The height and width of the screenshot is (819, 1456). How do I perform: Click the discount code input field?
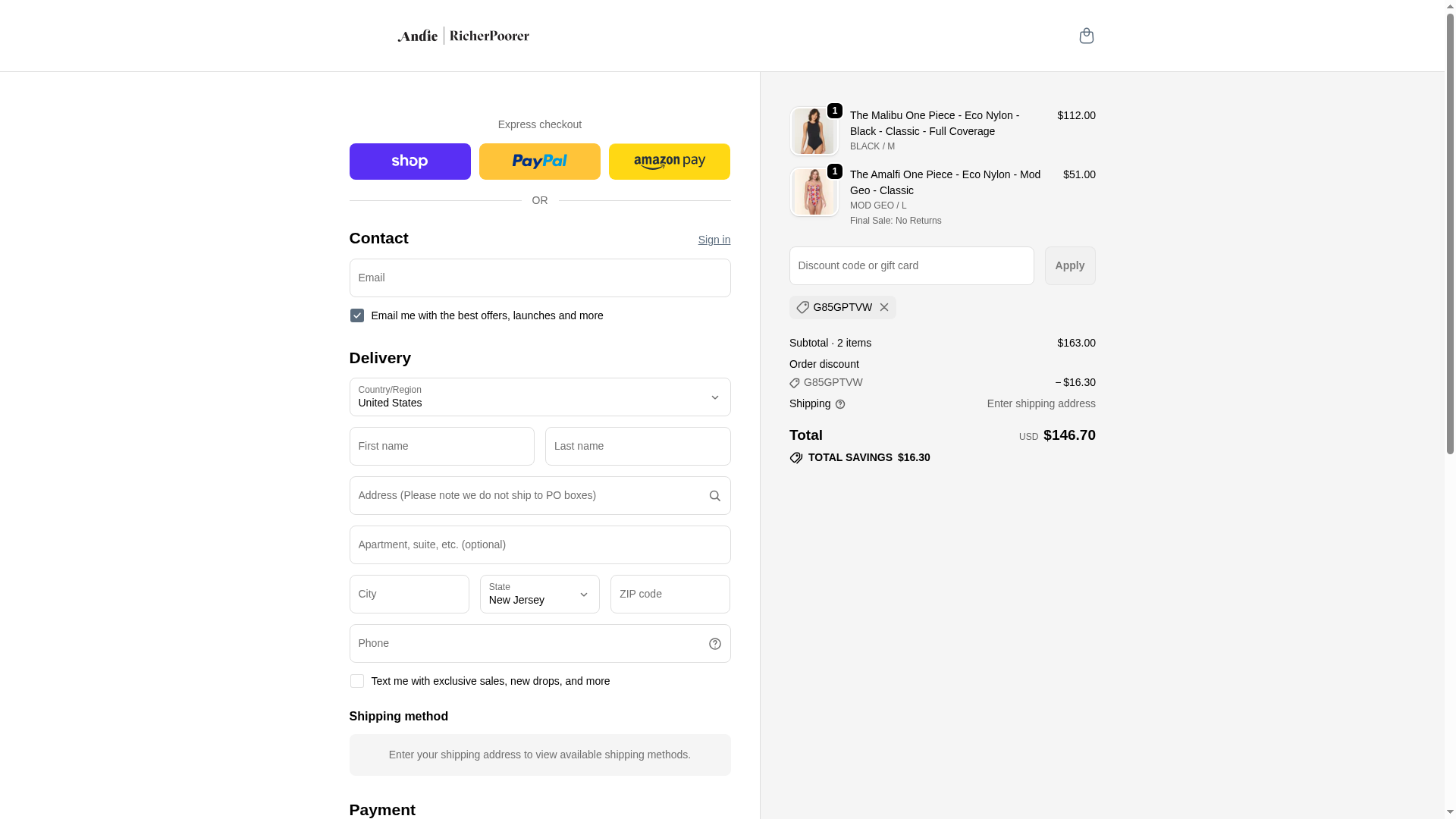click(x=911, y=265)
